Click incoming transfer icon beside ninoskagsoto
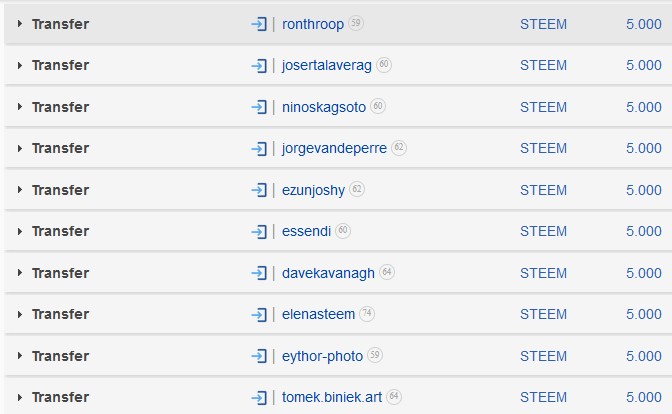 259,107
